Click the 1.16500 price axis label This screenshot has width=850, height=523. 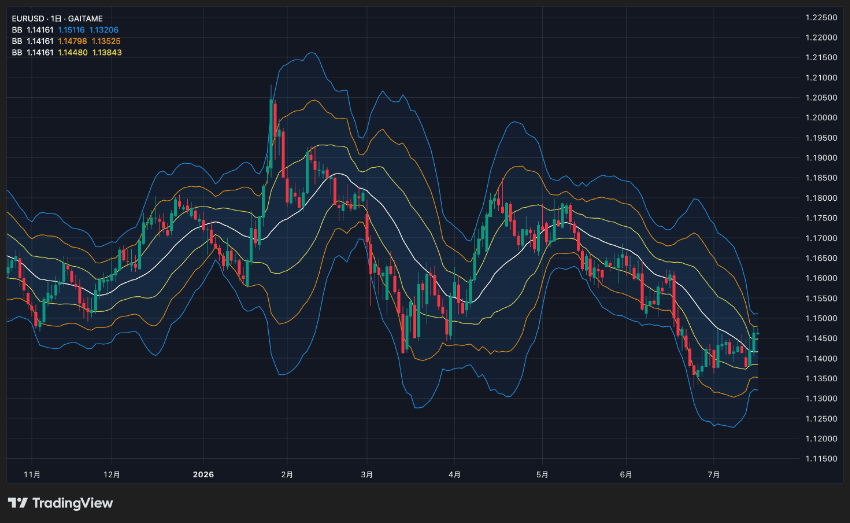pyautogui.click(x=821, y=258)
